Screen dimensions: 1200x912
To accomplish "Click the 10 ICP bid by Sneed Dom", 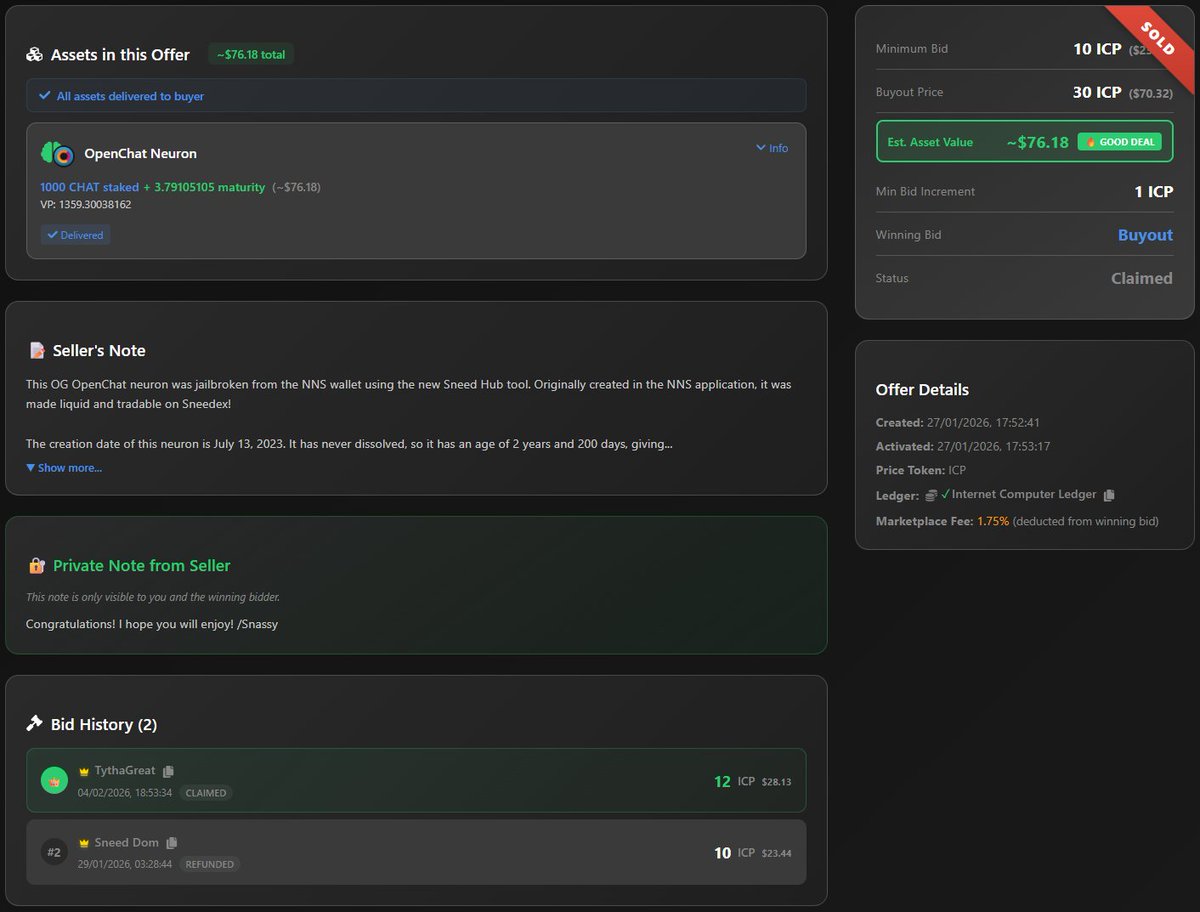I will (x=734, y=853).
